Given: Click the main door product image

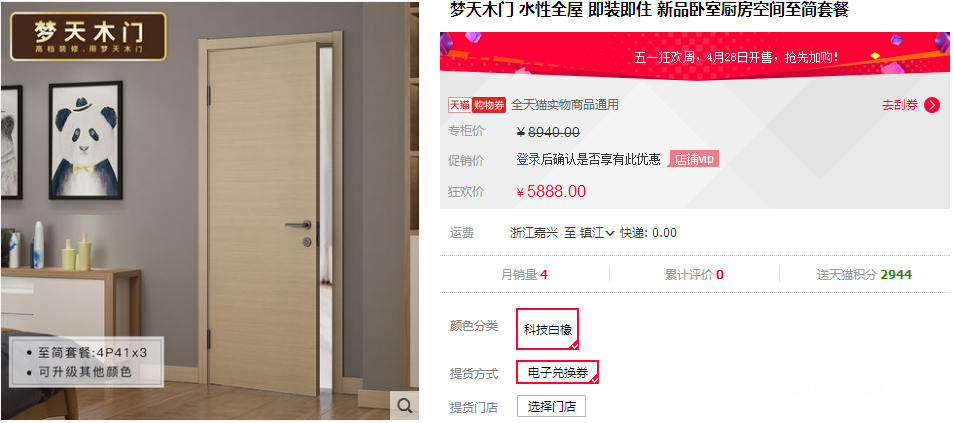Looking at the screenshot, I should [x=210, y=211].
